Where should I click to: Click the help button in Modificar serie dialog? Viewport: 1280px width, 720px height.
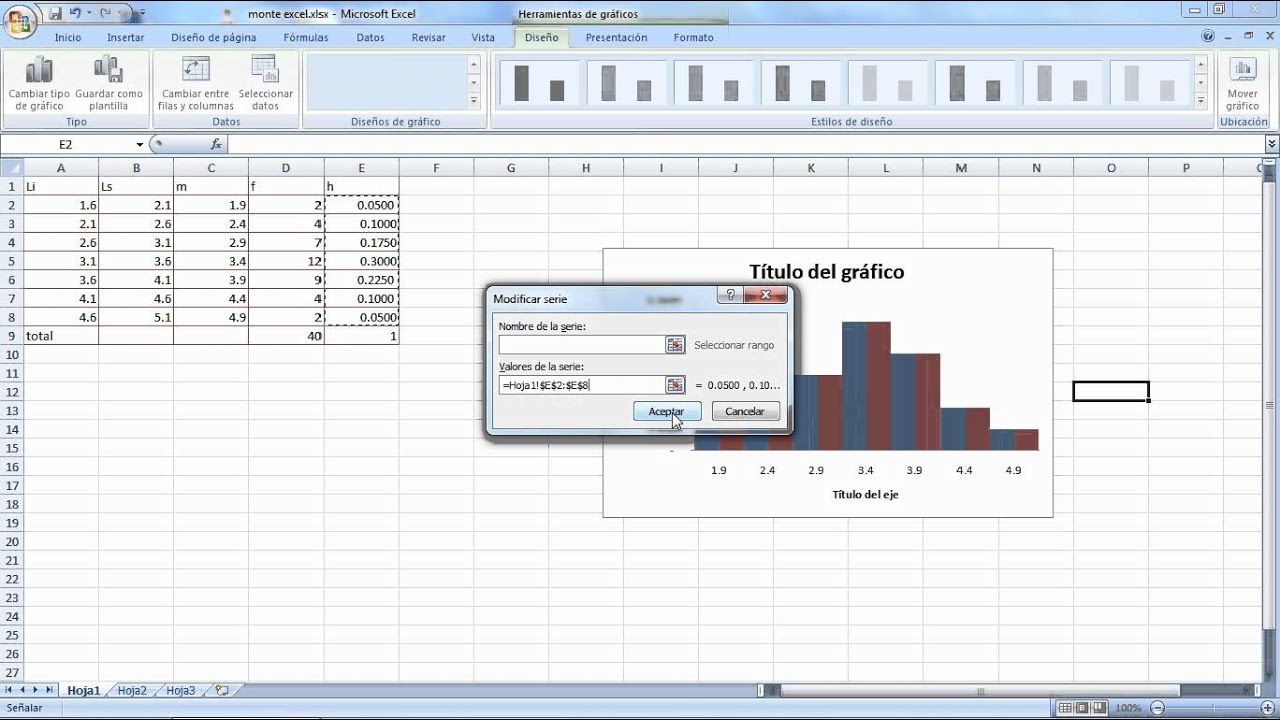[x=730, y=295]
